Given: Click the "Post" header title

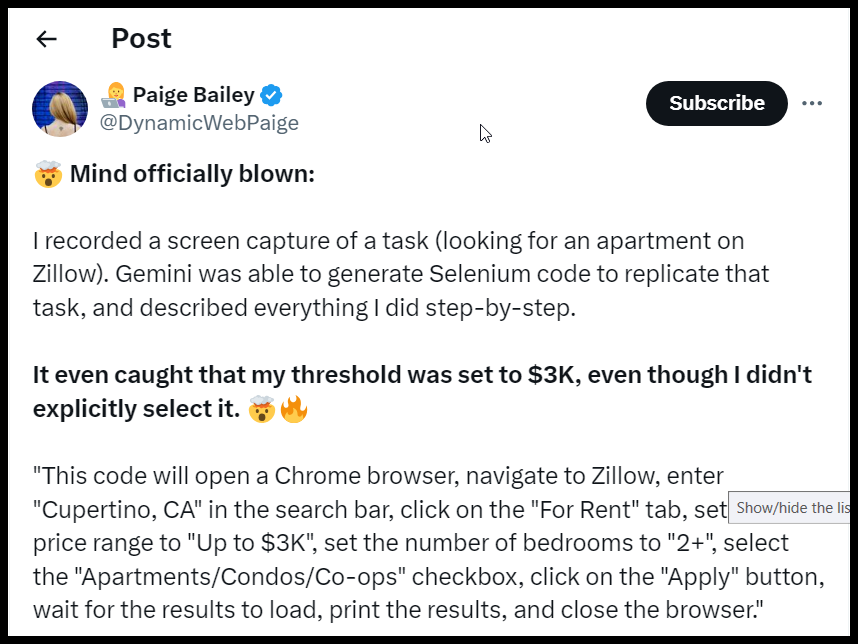Looking at the screenshot, I should [x=141, y=39].
